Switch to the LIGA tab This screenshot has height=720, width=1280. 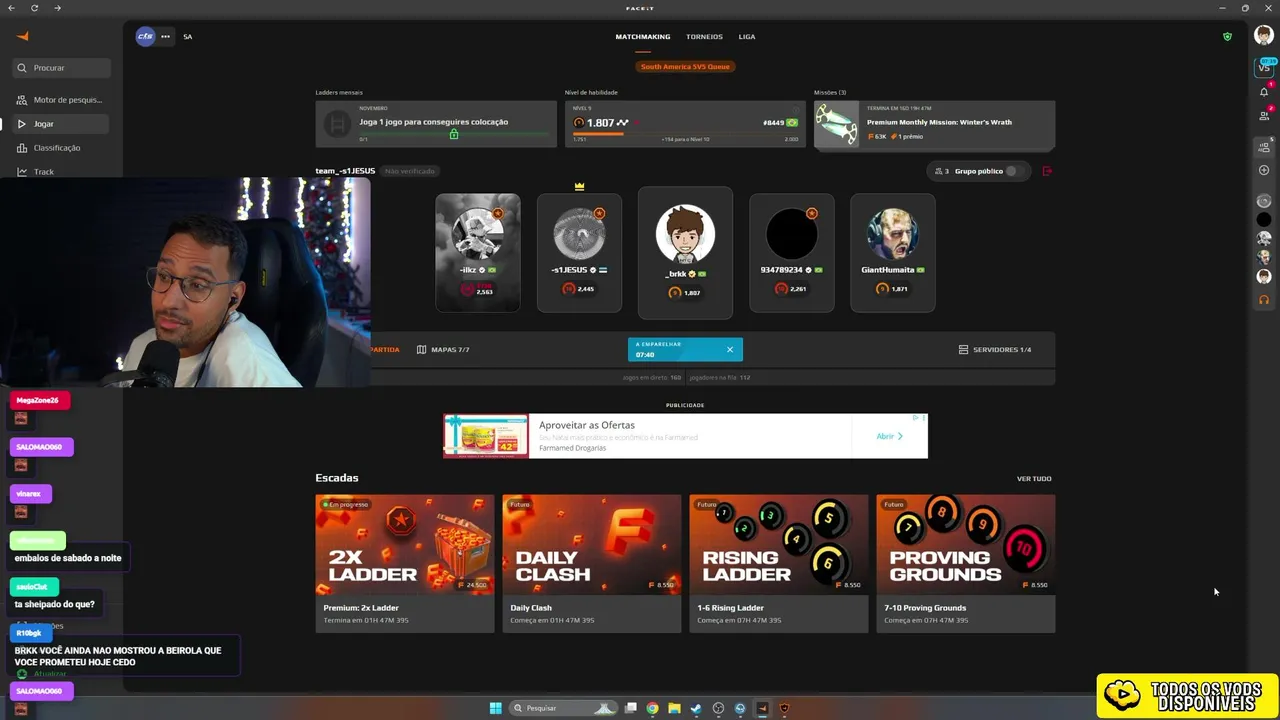(747, 36)
